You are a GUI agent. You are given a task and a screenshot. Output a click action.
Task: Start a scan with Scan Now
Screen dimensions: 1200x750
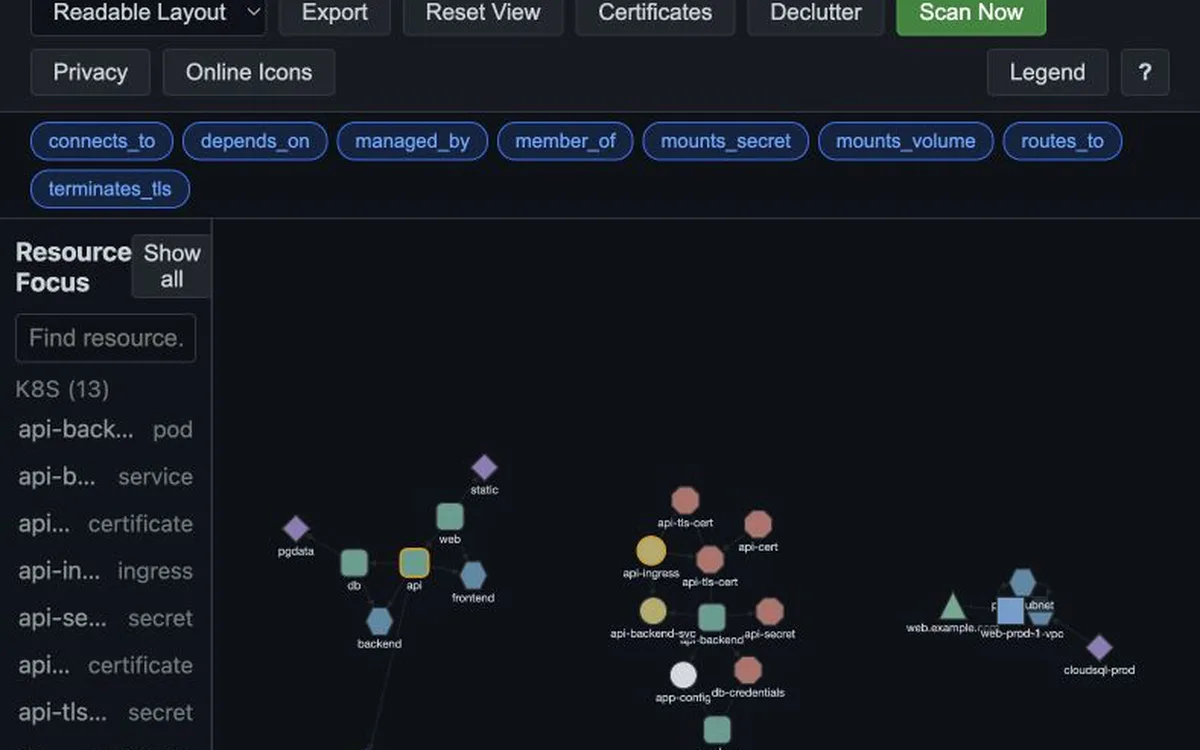click(x=971, y=13)
